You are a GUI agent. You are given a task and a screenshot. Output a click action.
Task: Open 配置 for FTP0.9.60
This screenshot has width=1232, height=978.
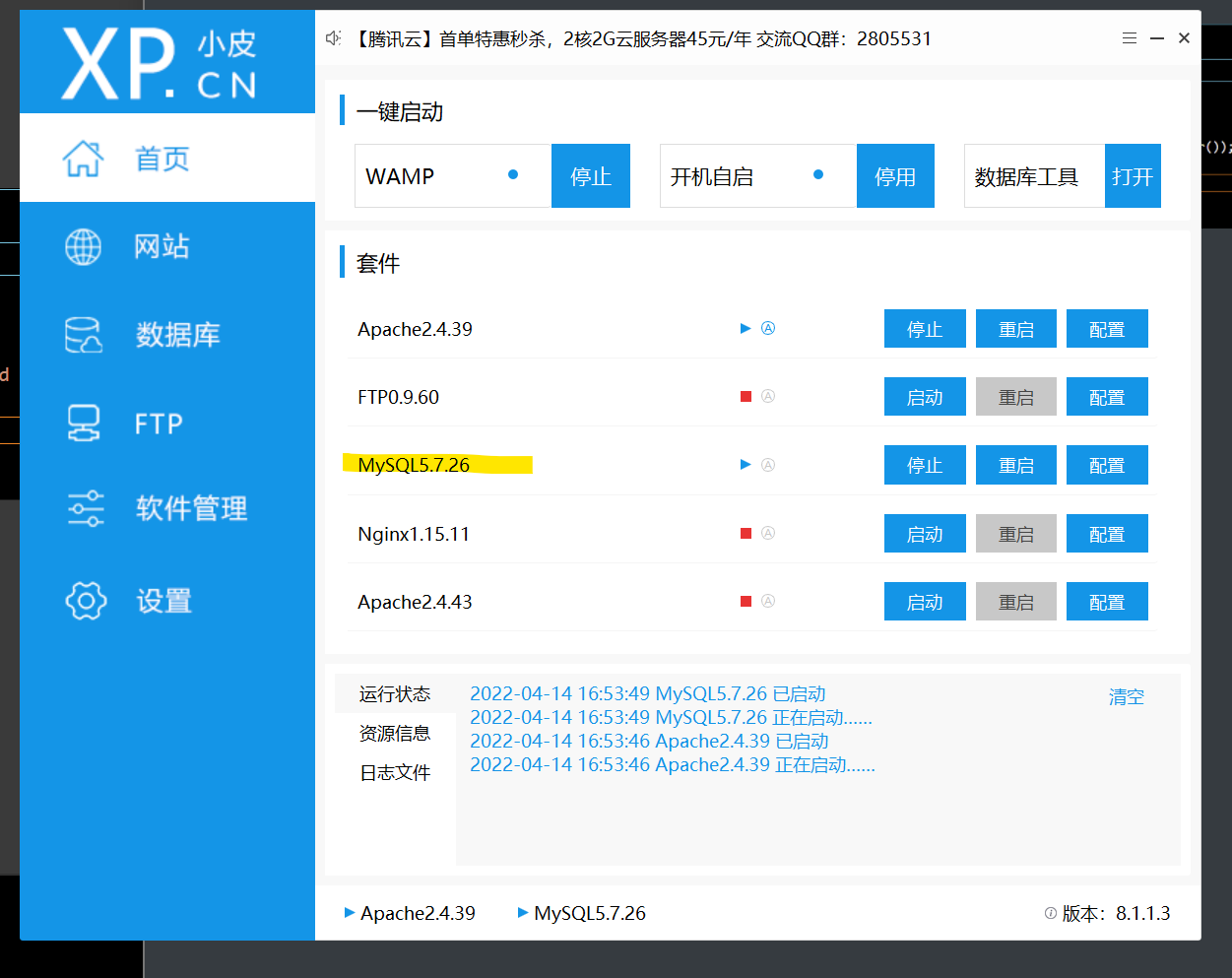[1106, 397]
